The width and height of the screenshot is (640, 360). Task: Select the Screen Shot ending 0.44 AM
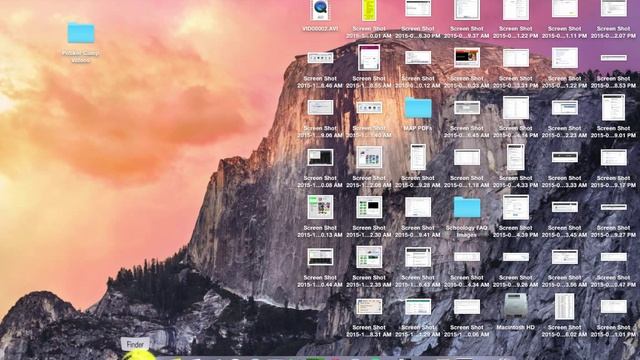(x=320, y=257)
